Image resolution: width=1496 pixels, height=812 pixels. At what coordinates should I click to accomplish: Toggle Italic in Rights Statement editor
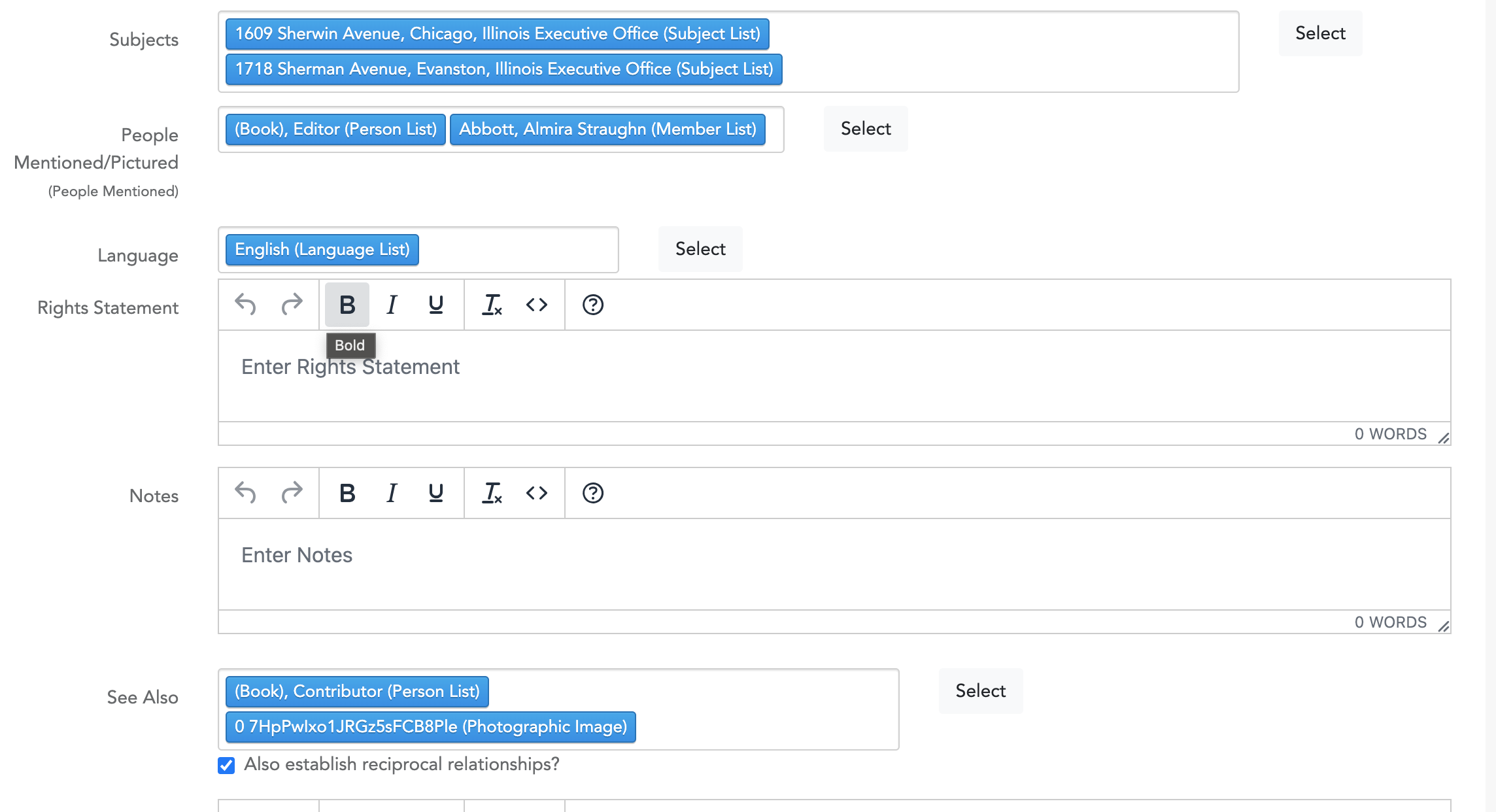392,305
